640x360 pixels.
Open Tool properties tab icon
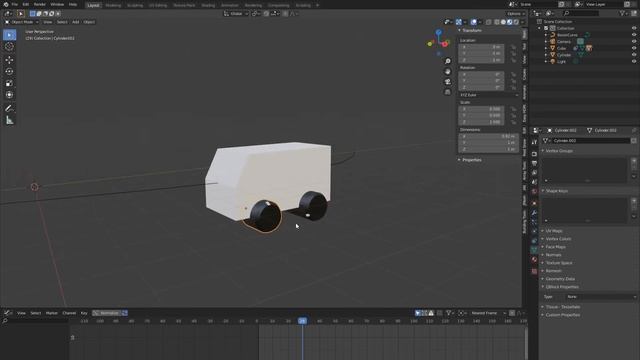coord(534,142)
